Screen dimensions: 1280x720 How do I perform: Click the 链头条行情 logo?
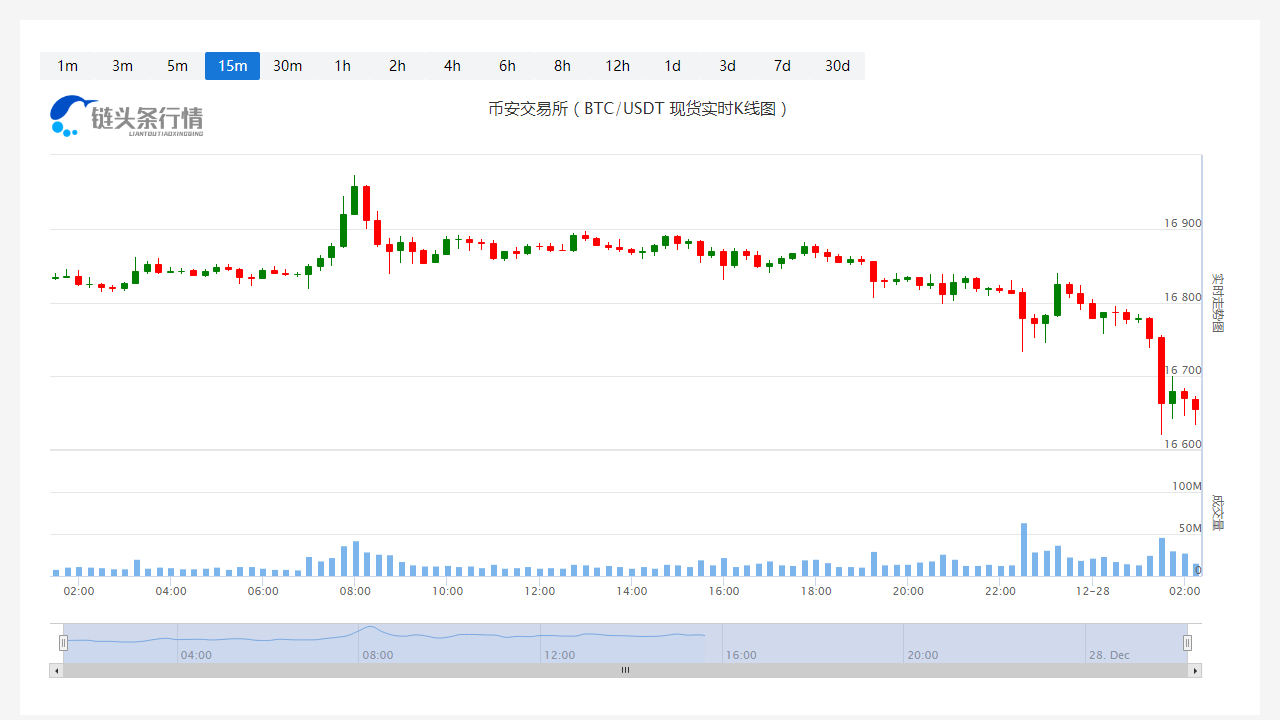pos(127,117)
